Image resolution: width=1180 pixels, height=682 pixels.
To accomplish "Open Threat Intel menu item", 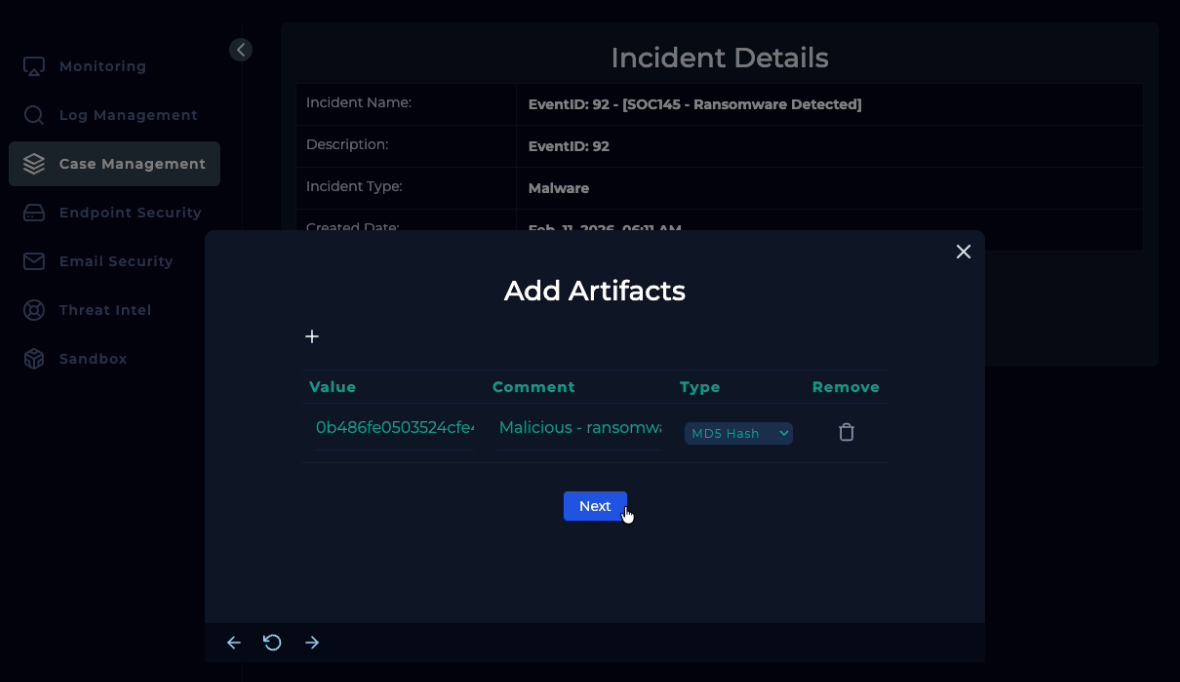I will click(105, 310).
